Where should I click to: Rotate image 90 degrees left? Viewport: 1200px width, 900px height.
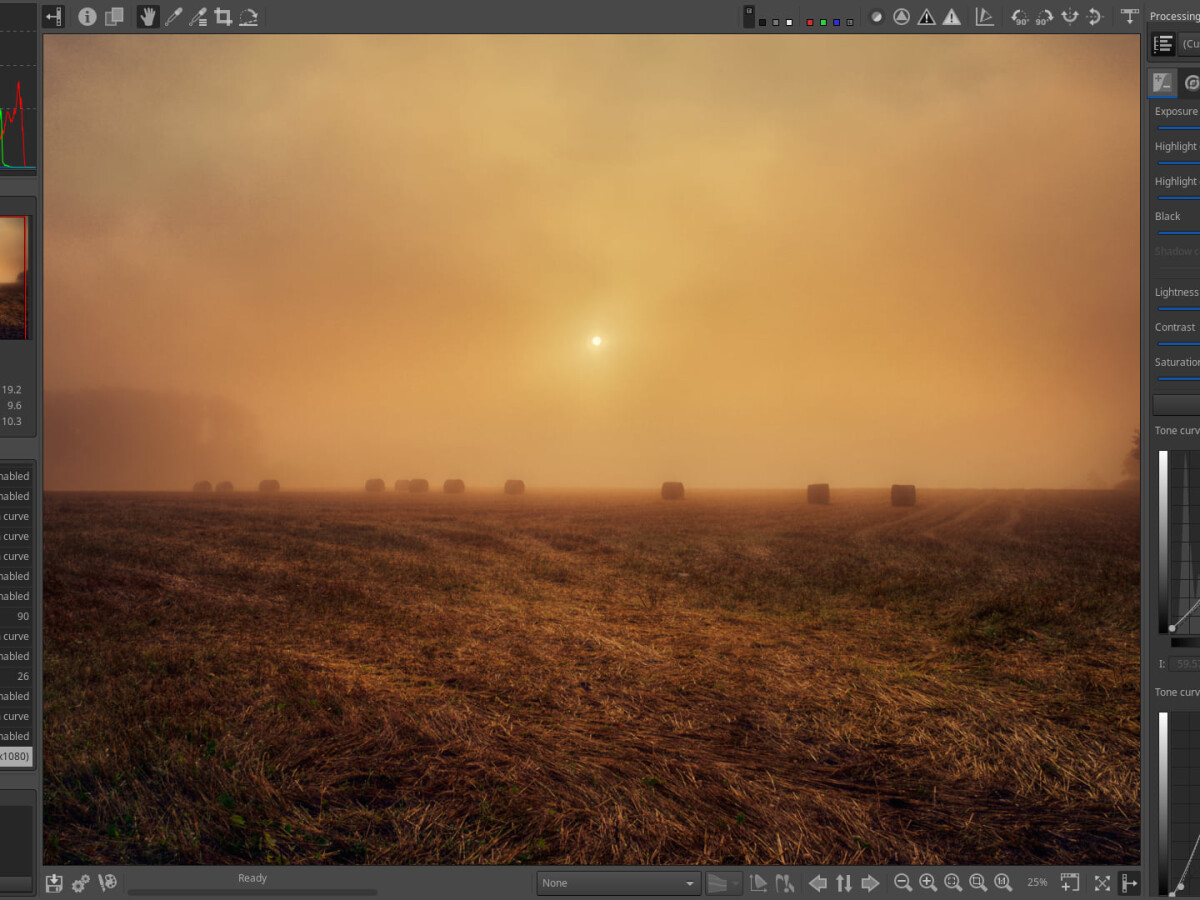pyautogui.click(x=1019, y=17)
